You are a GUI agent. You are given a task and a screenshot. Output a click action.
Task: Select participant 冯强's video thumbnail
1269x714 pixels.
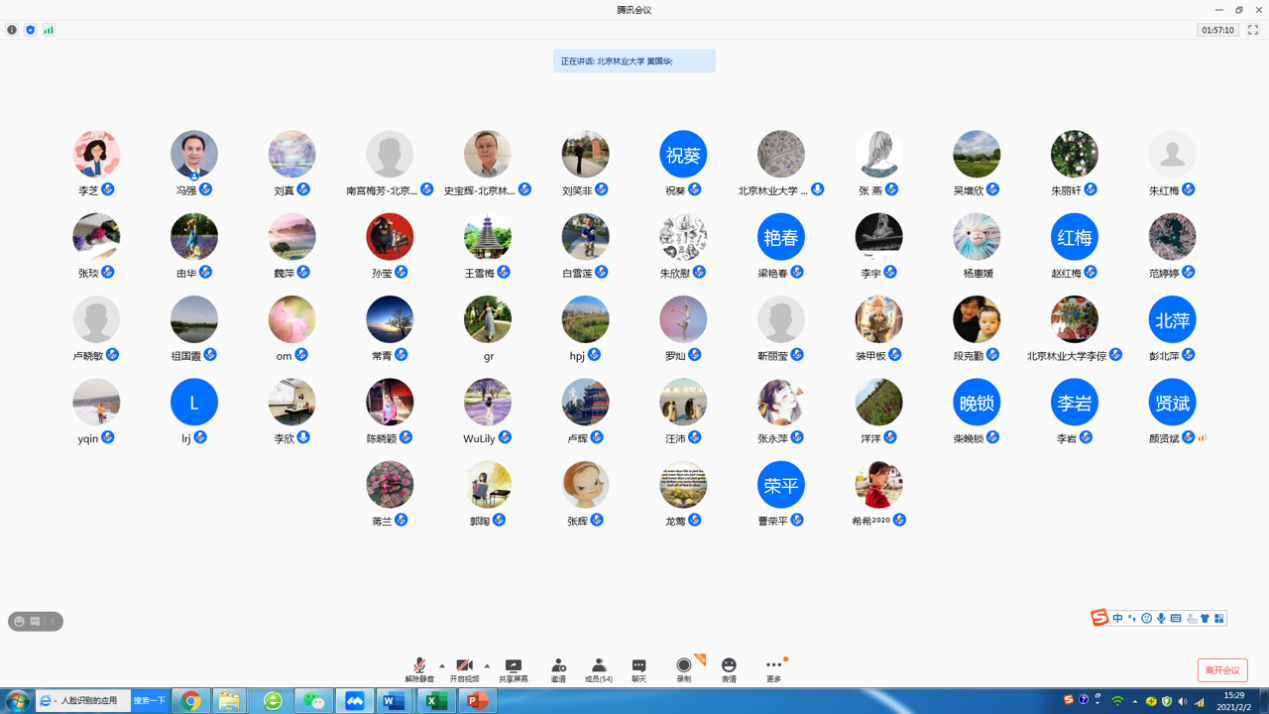coord(194,155)
